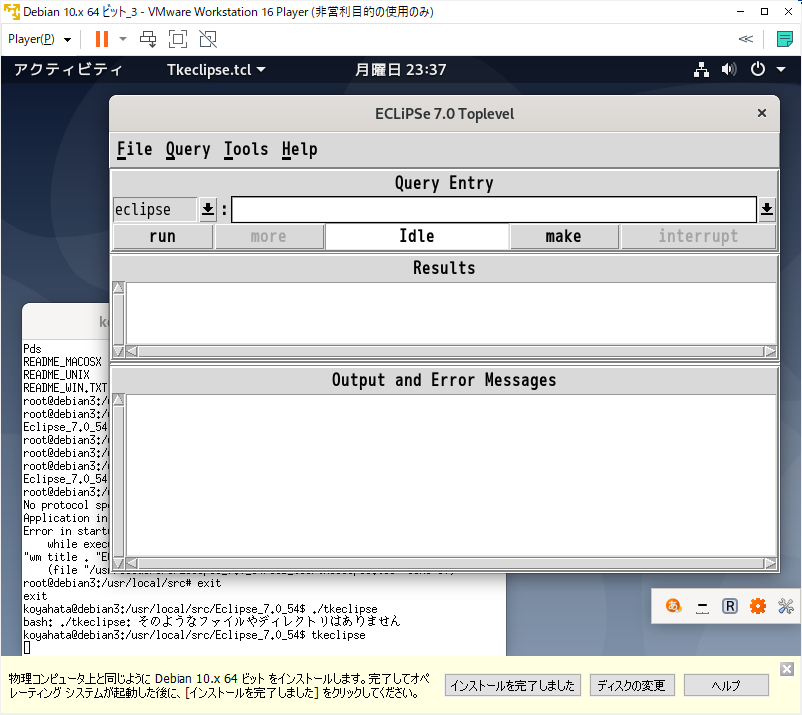Image resolution: width=802 pixels, height=715 pixels.
Task: Open the Help menu in ECLiPSe
Action: 300,149
